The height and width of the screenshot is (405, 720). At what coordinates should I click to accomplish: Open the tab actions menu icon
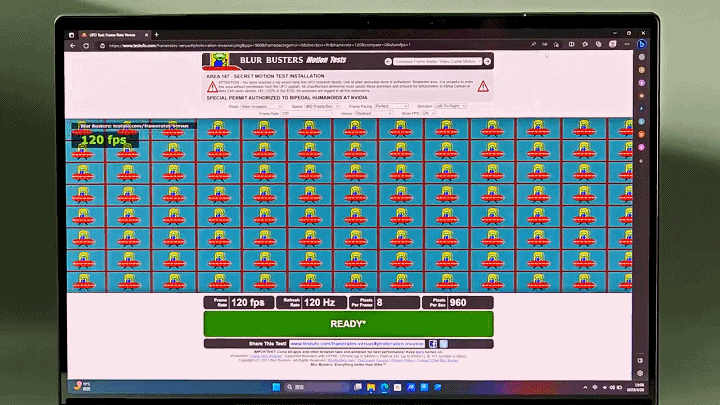pos(71,35)
